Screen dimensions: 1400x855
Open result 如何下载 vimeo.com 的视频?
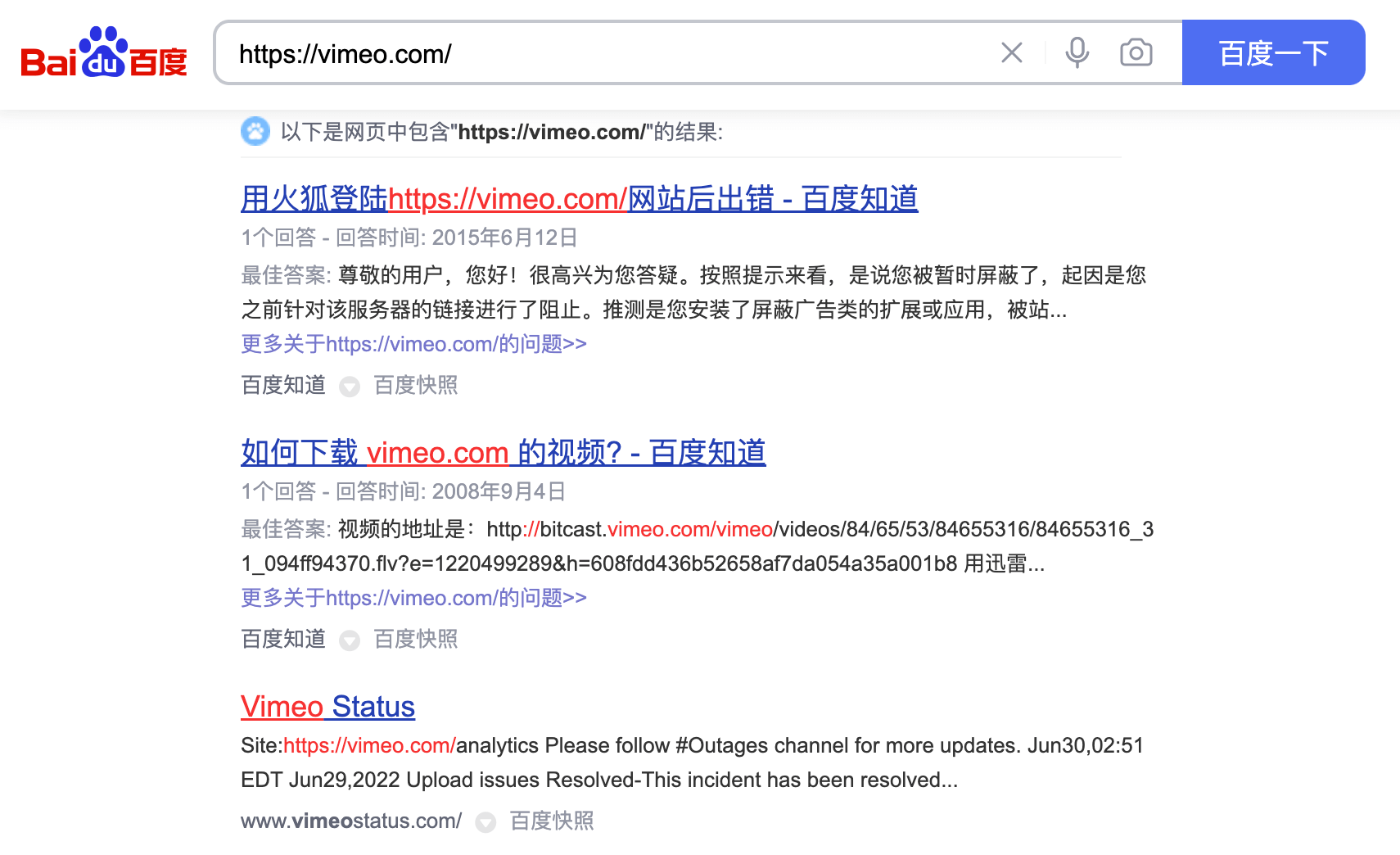coord(504,453)
